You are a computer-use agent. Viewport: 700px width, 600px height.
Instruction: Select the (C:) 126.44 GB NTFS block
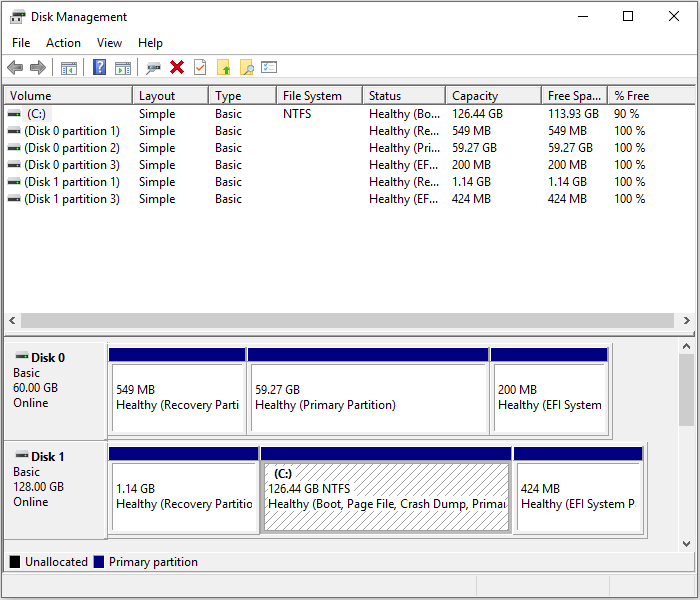[386, 490]
